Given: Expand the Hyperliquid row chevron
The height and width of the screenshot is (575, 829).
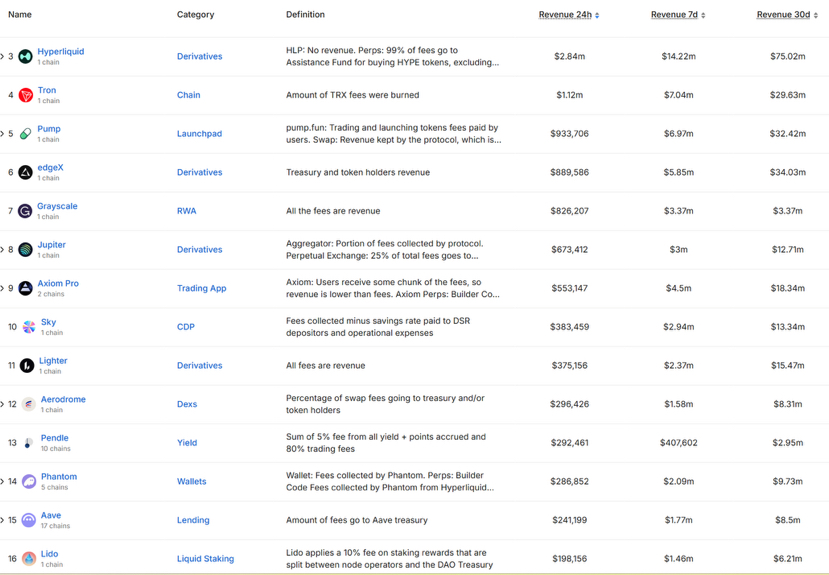Looking at the screenshot, I should 3,57.
